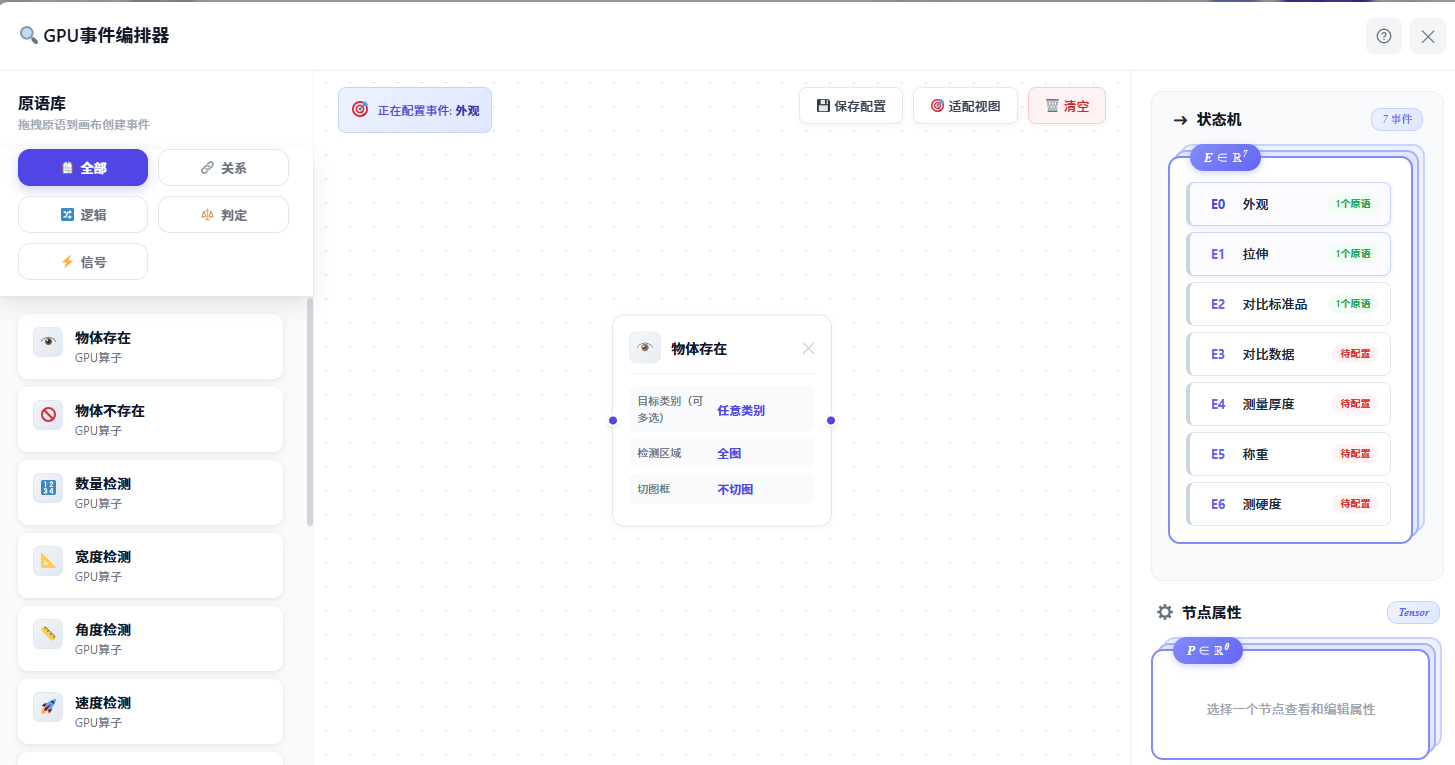The image size is (1455, 765).
Task: Click the 适配视图 fit view button
Action: pyautogui.click(x=965, y=106)
